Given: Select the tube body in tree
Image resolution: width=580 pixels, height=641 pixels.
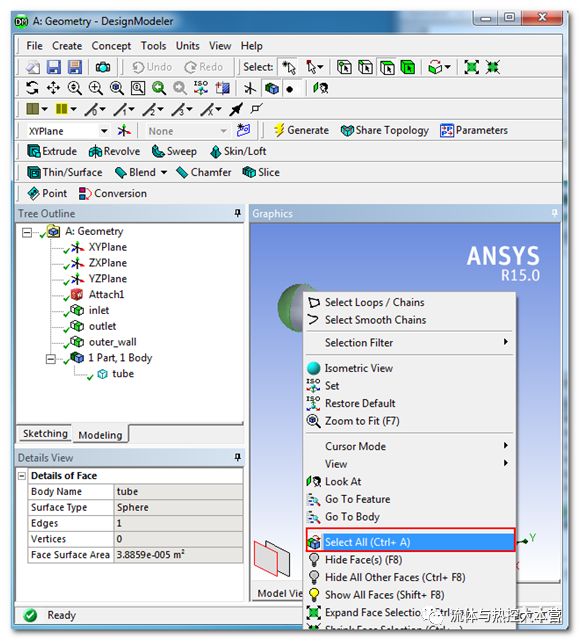Looking at the screenshot, I should click(123, 374).
